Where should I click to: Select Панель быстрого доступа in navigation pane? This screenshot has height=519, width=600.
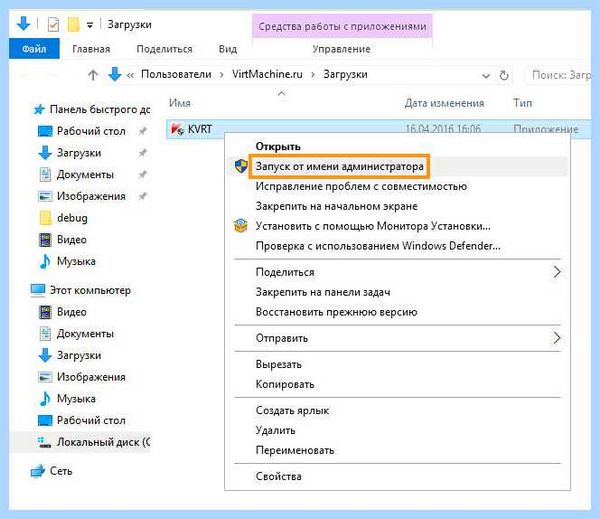(x=100, y=109)
